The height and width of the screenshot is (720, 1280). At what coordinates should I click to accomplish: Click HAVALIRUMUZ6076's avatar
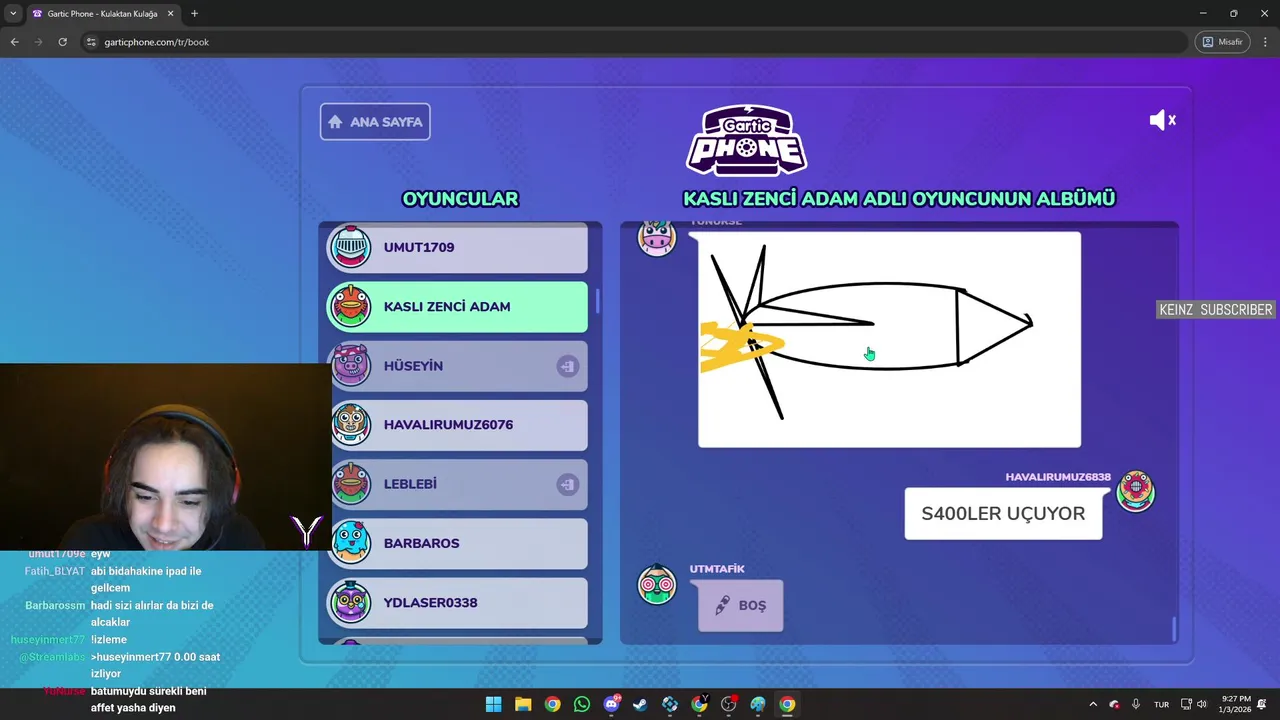[x=351, y=425]
